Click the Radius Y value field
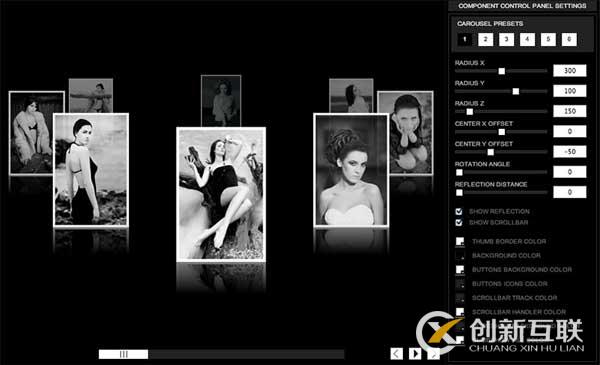Viewport: 600px width, 365px height. click(x=570, y=91)
